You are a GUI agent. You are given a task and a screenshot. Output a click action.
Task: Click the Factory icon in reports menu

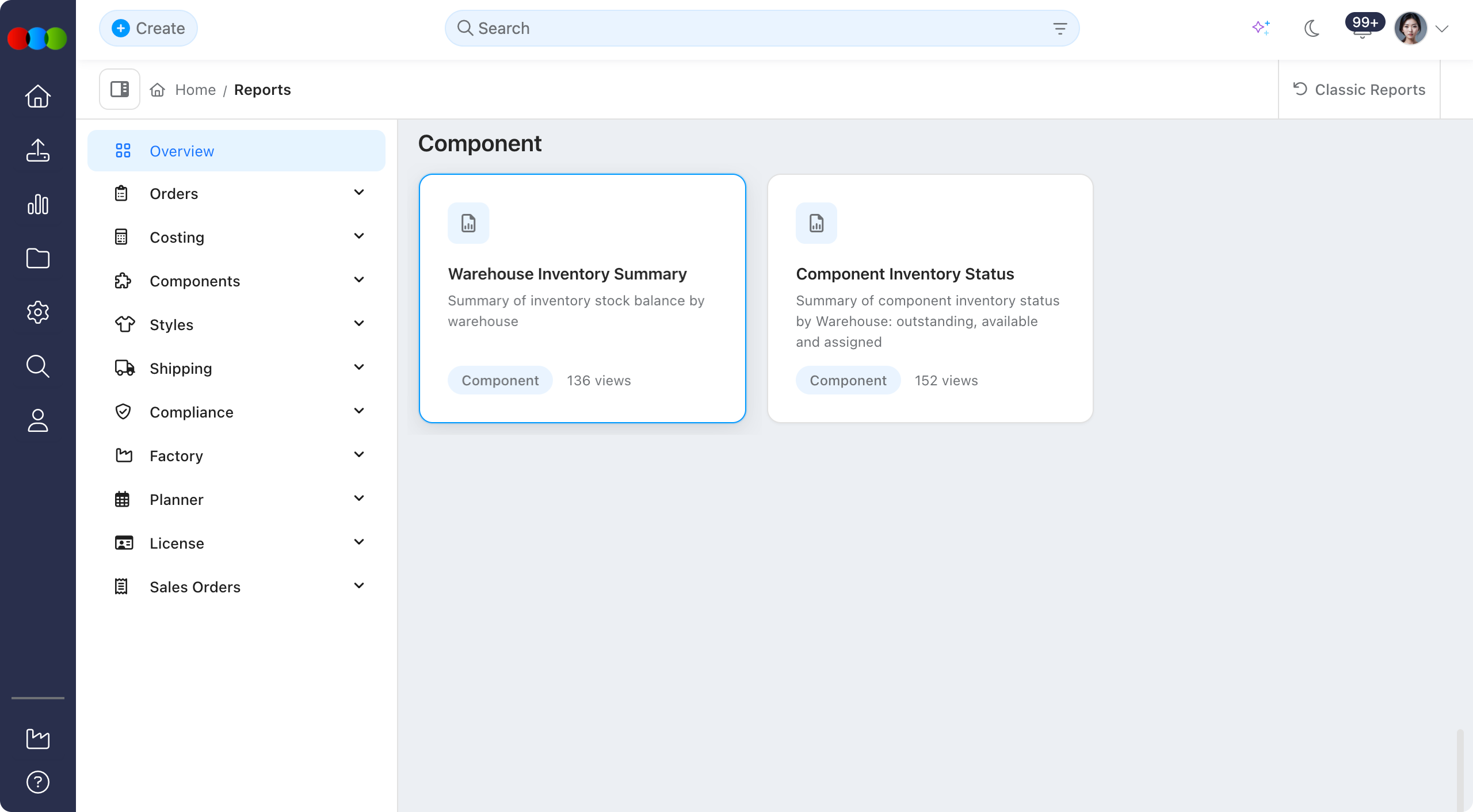click(124, 455)
